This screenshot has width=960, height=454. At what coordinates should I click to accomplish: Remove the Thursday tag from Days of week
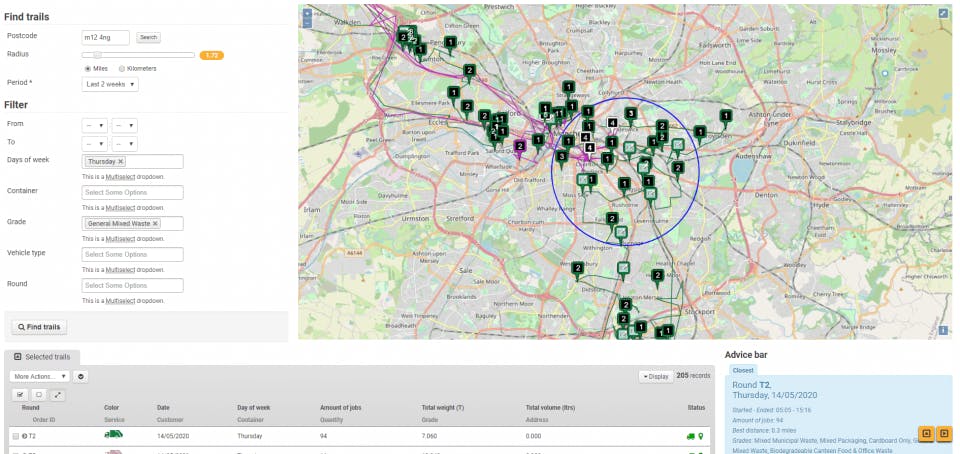[121, 161]
